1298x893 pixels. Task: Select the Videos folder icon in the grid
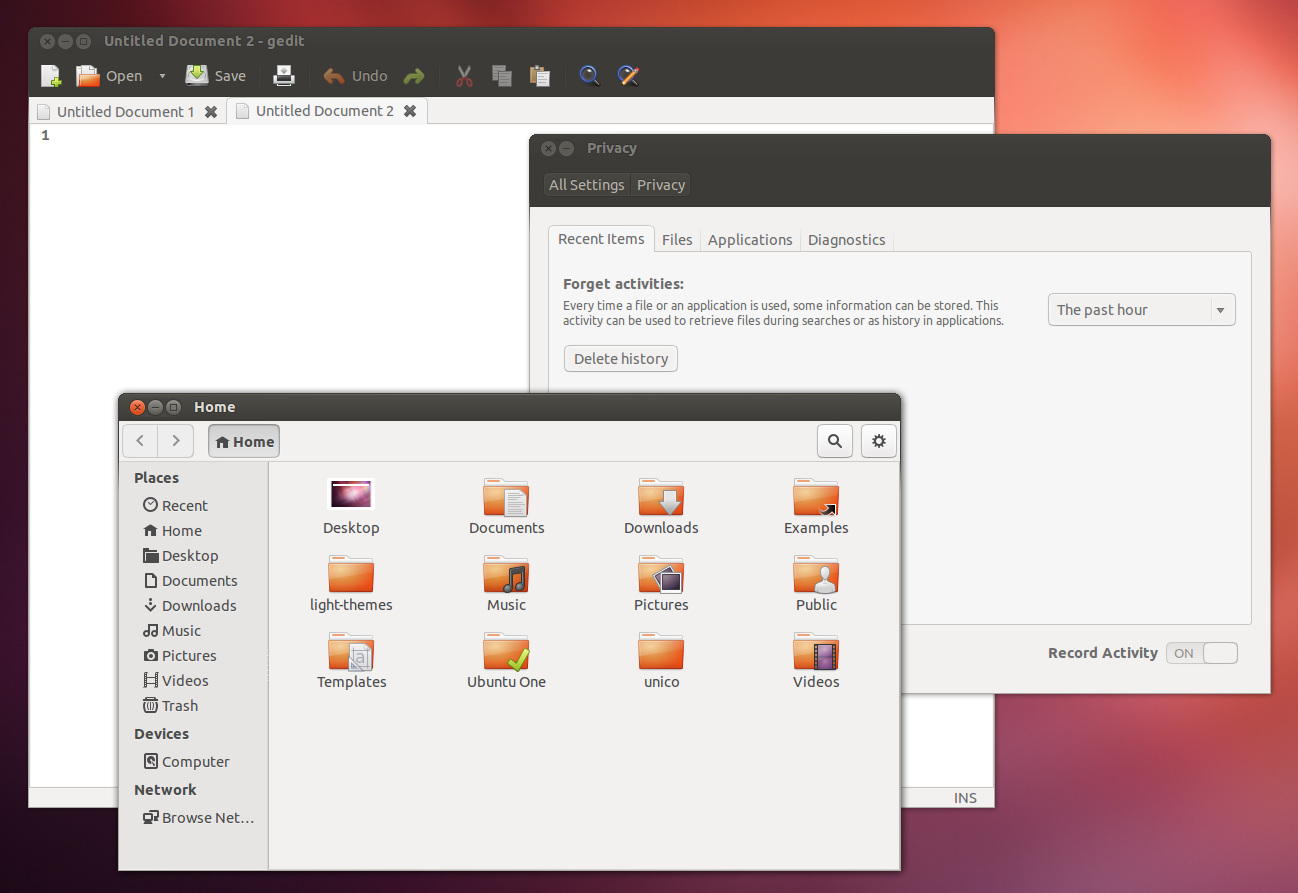[816, 650]
